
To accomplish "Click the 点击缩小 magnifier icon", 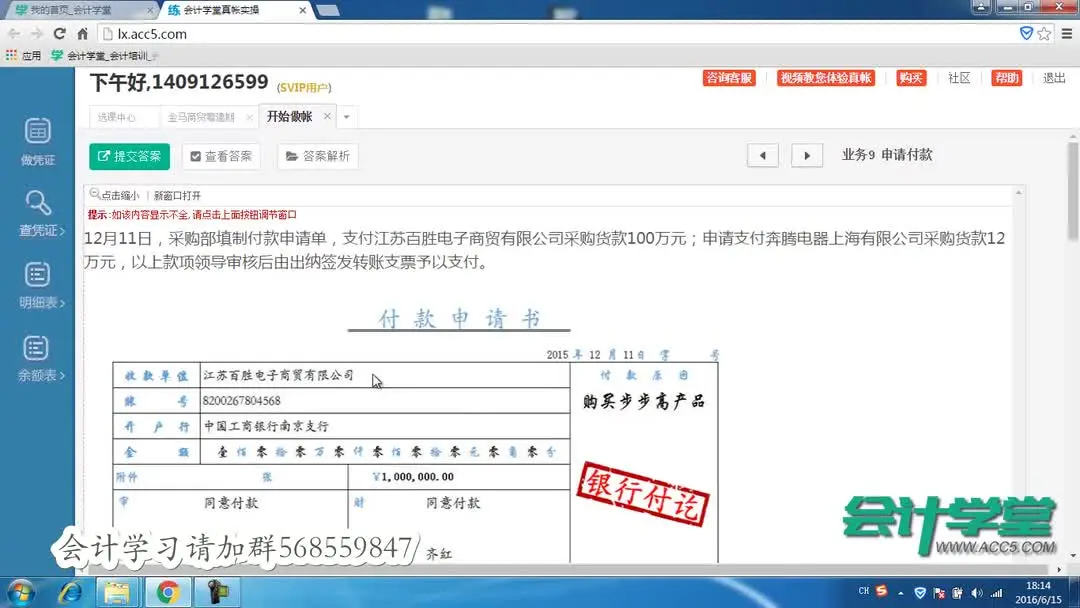I will (x=94, y=195).
